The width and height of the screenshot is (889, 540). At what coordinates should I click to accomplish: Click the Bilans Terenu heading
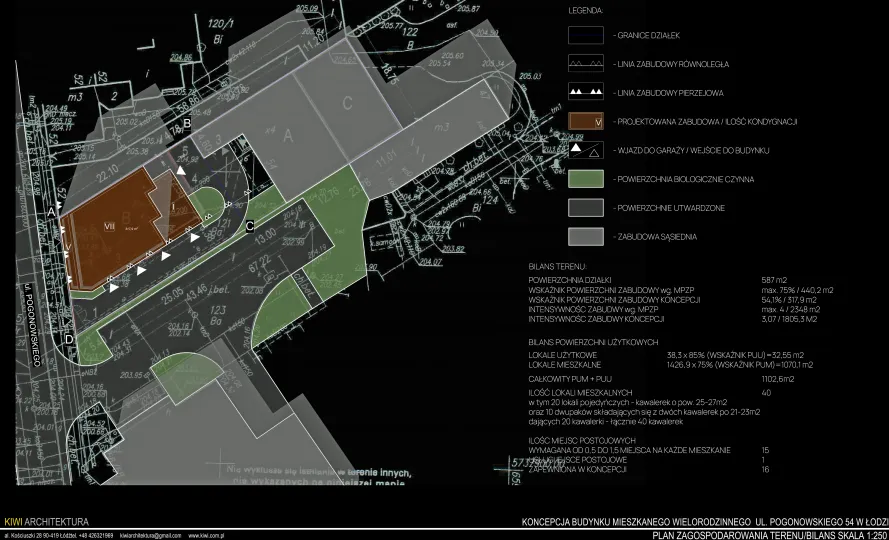(x=555, y=269)
